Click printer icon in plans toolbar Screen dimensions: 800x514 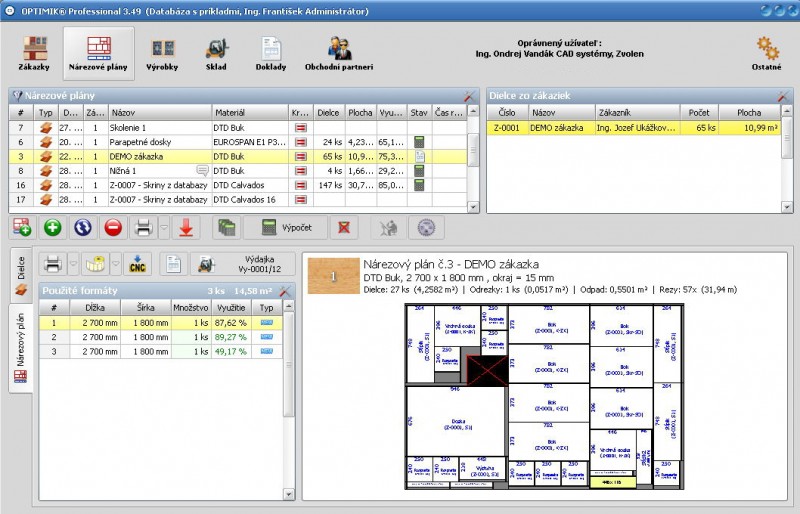click(x=143, y=228)
